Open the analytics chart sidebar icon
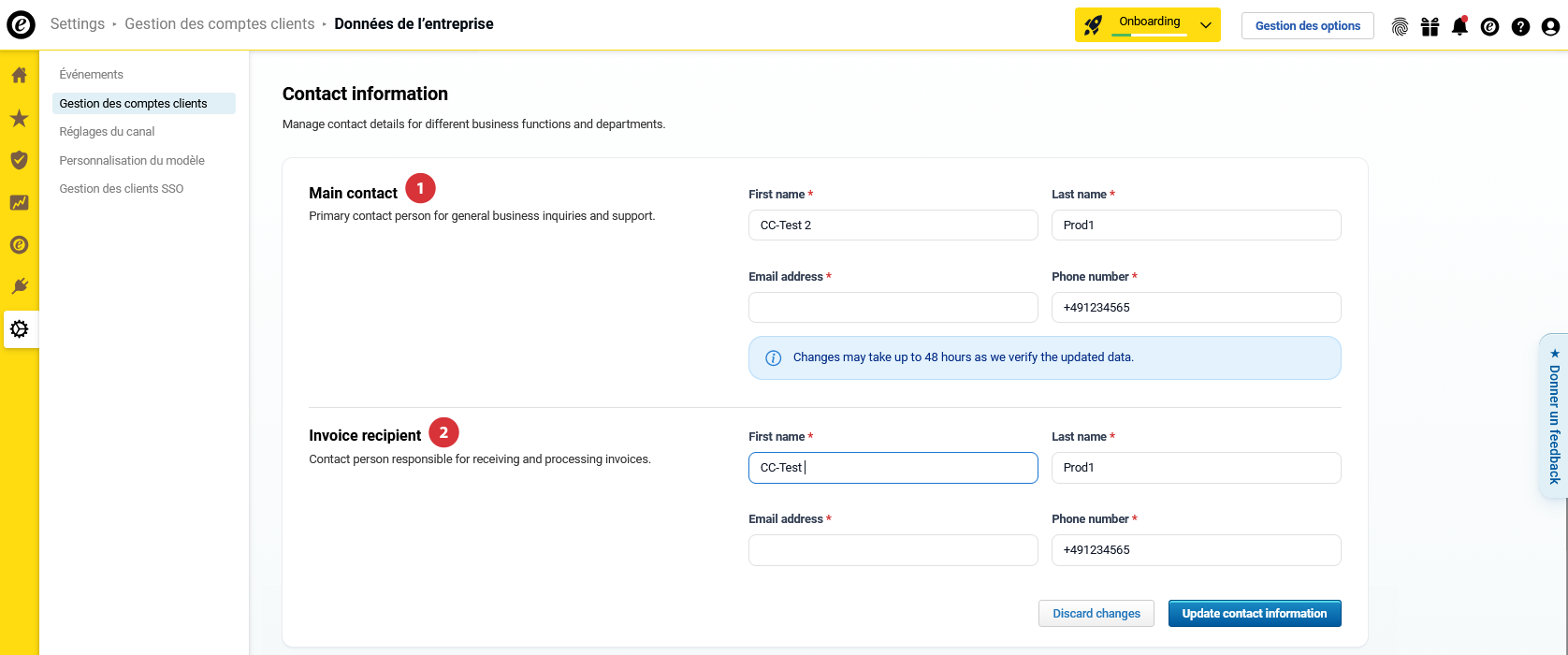This screenshot has height=655, width=1568. (x=19, y=202)
